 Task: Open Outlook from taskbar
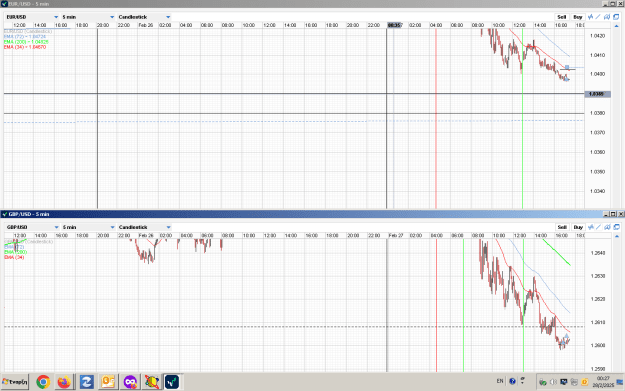tap(108, 382)
